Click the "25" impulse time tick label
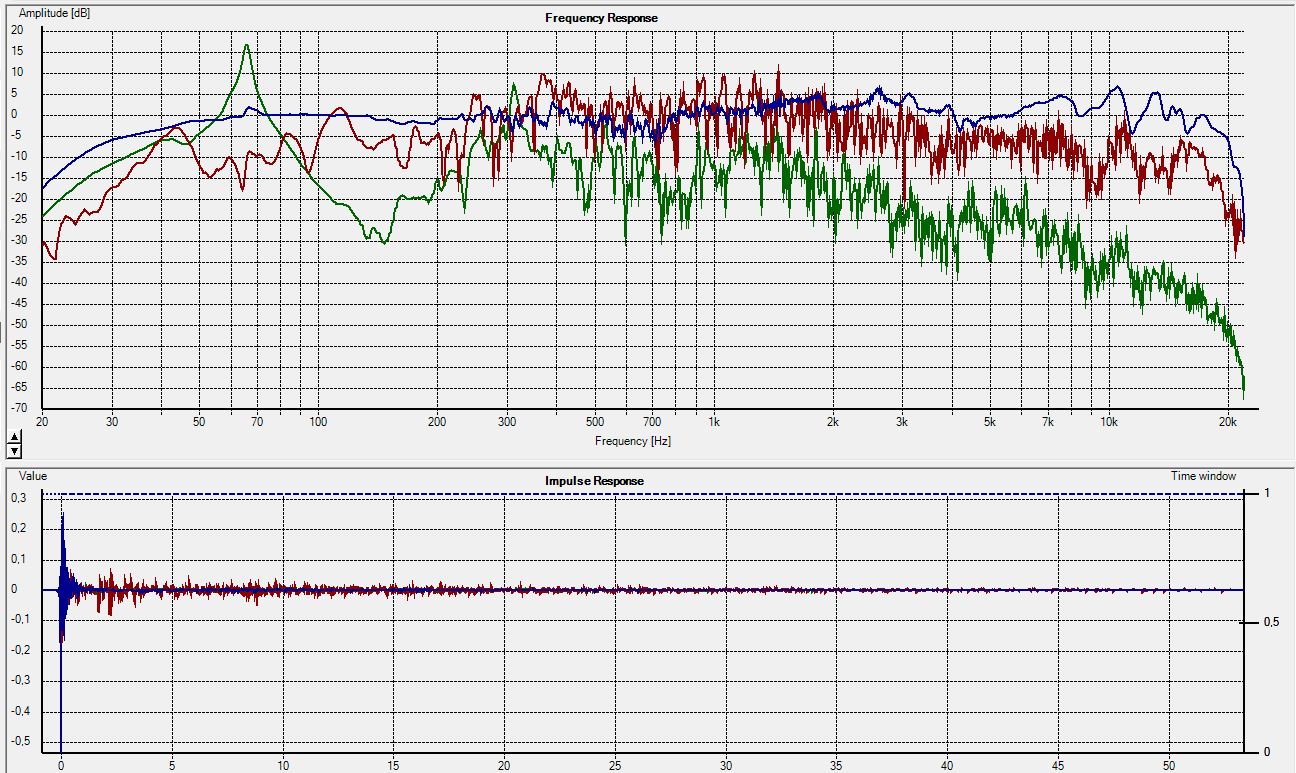 click(616, 767)
